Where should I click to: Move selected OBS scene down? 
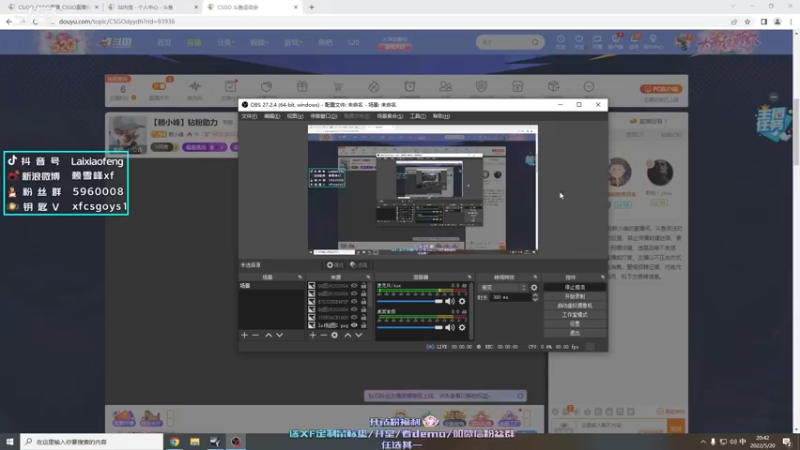[x=279, y=335]
